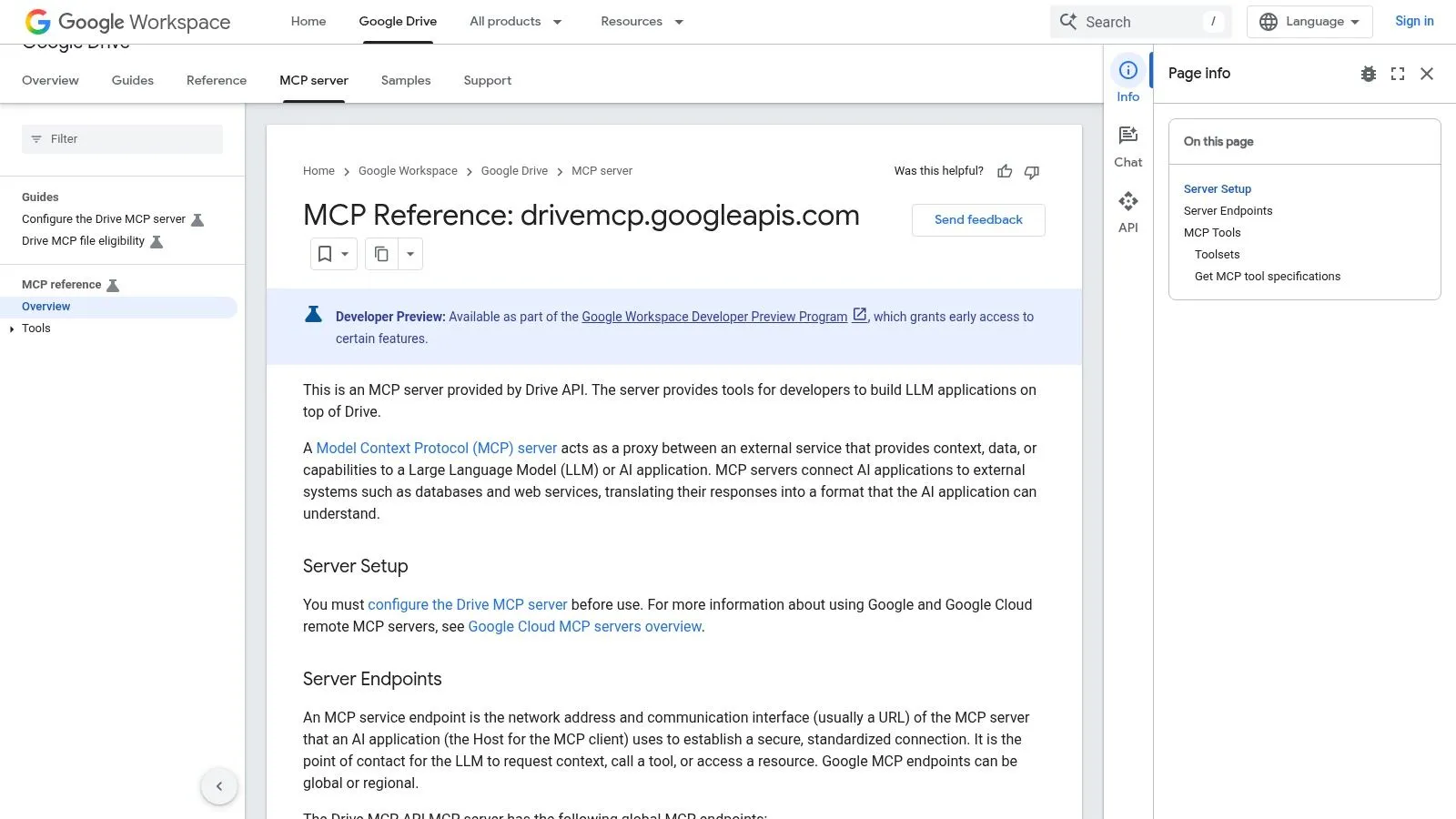Click thumbs down not helpful icon
The image size is (1456, 819).
[x=1032, y=171]
